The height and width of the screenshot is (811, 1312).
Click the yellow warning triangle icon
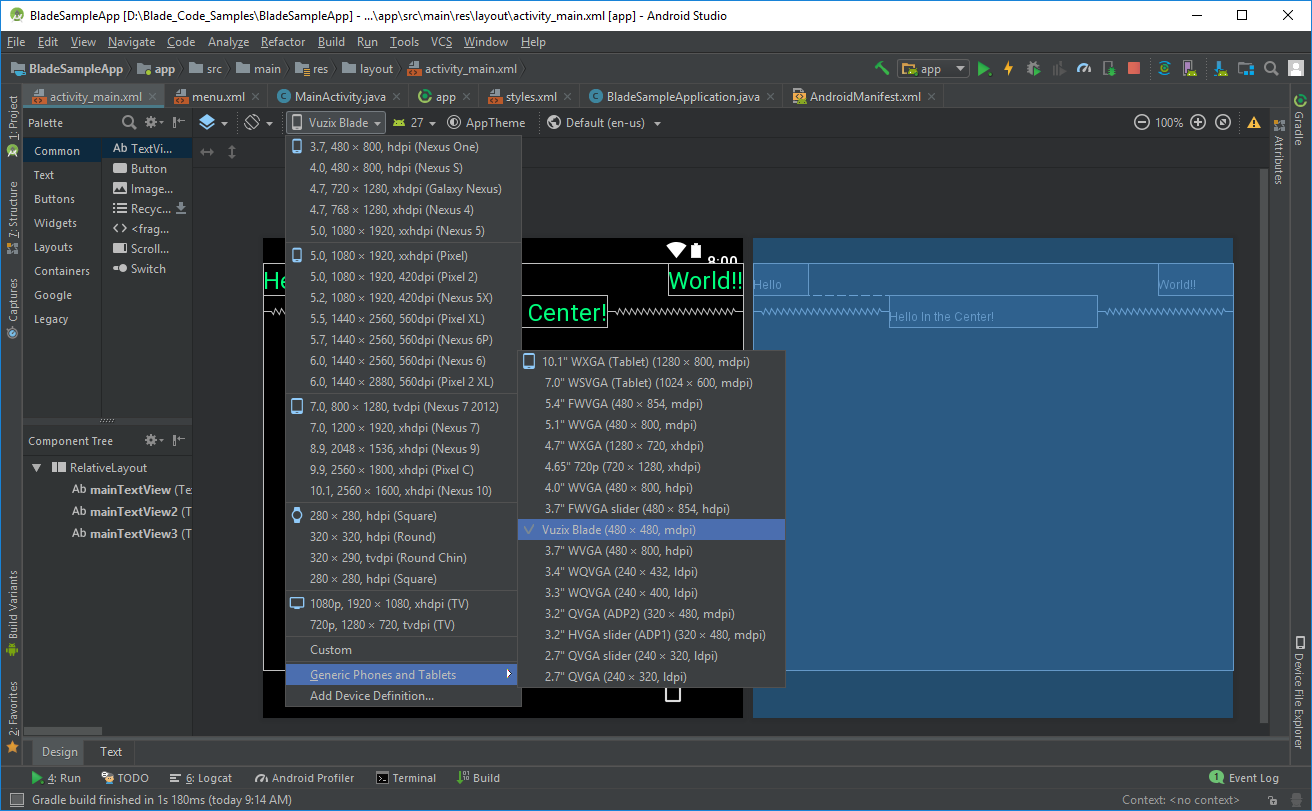[1254, 122]
